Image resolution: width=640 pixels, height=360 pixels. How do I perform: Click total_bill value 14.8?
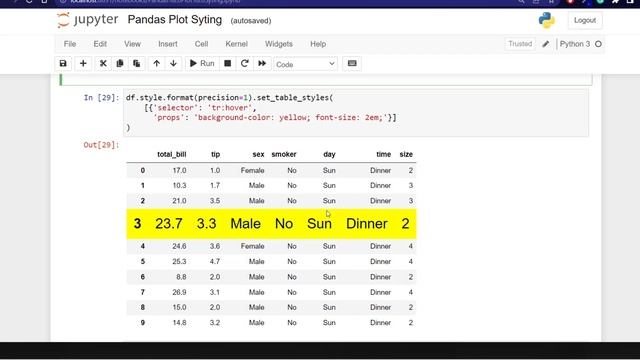point(179,322)
